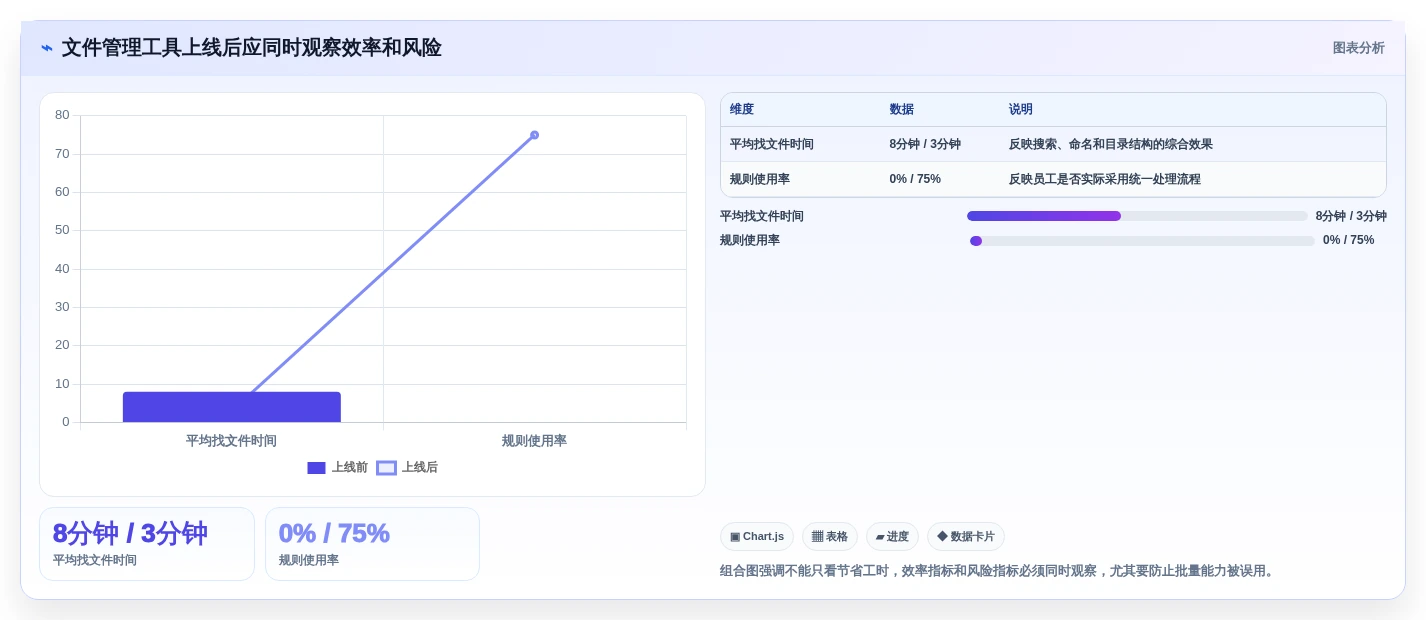Click the 8分钟 / 3分钟 value beside progress bar
This screenshot has height=620, width=1426.
point(1351,216)
